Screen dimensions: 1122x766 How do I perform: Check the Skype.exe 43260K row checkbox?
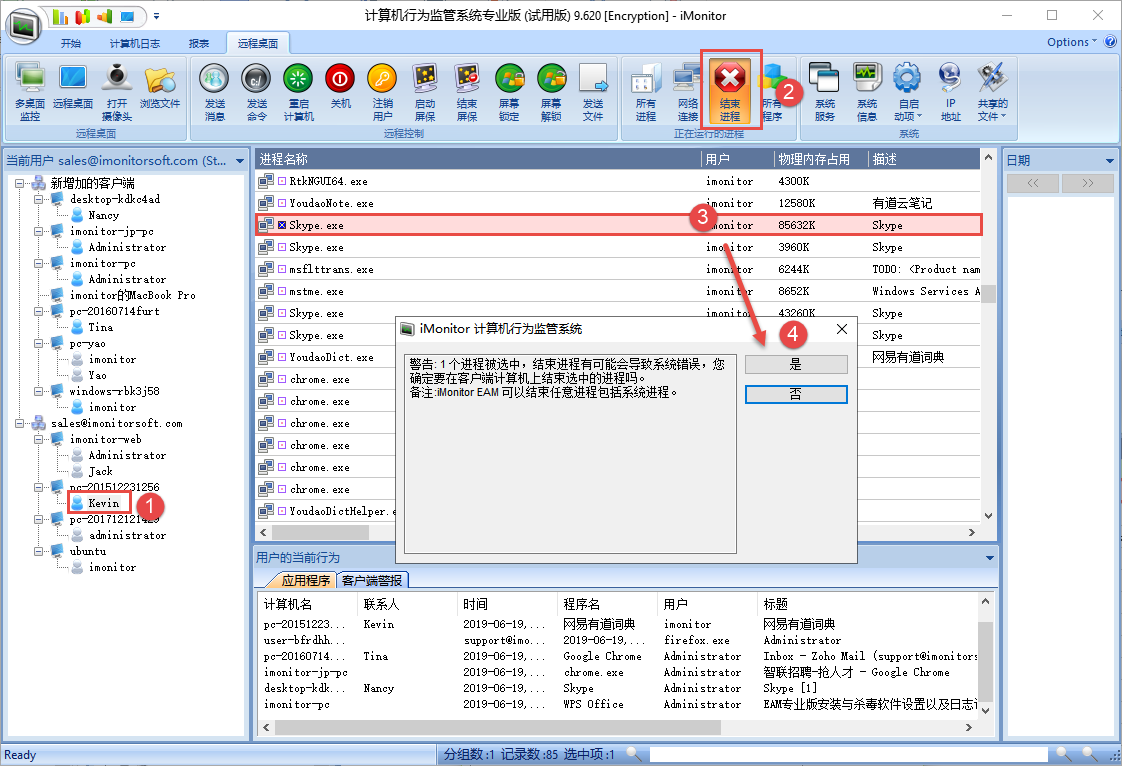coord(282,313)
